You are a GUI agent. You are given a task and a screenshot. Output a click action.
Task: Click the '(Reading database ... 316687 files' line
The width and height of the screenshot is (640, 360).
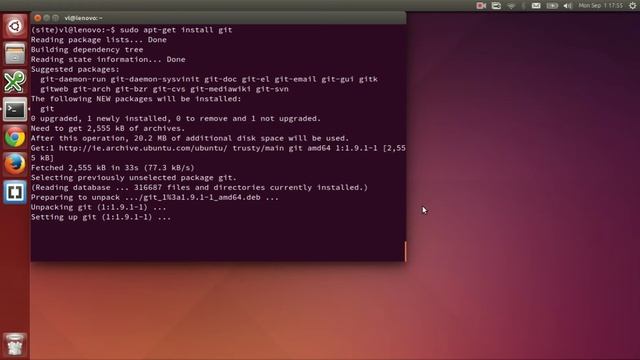tap(199, 187)
